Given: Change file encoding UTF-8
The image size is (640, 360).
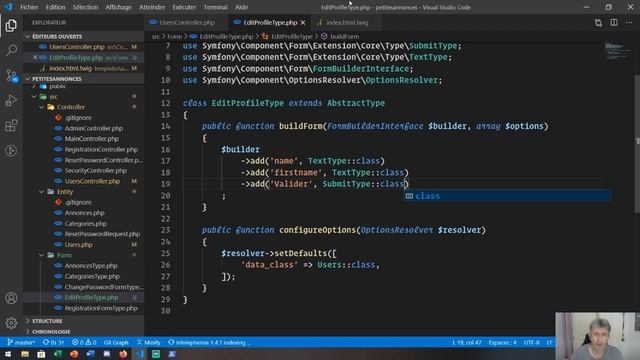Looking at the screenshot, I should pyautogui.click(x=531, y=342).
